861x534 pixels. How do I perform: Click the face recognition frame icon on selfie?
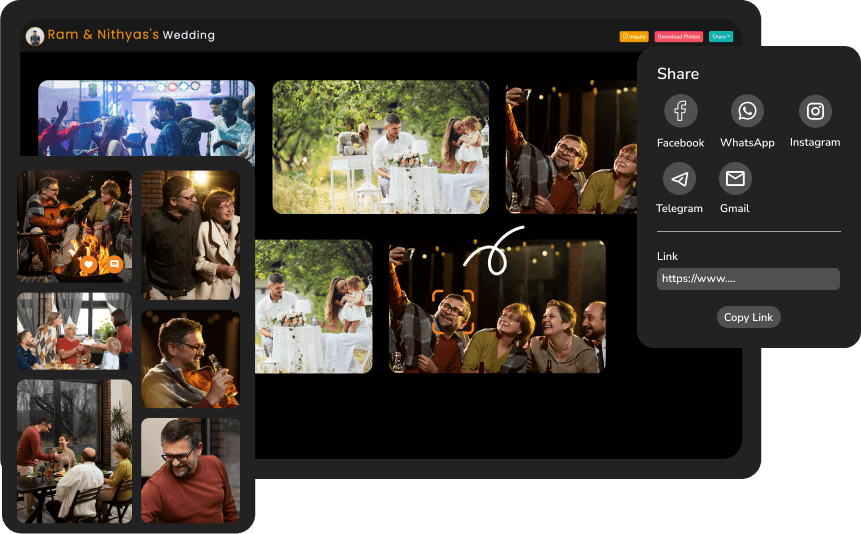[453, 311]
